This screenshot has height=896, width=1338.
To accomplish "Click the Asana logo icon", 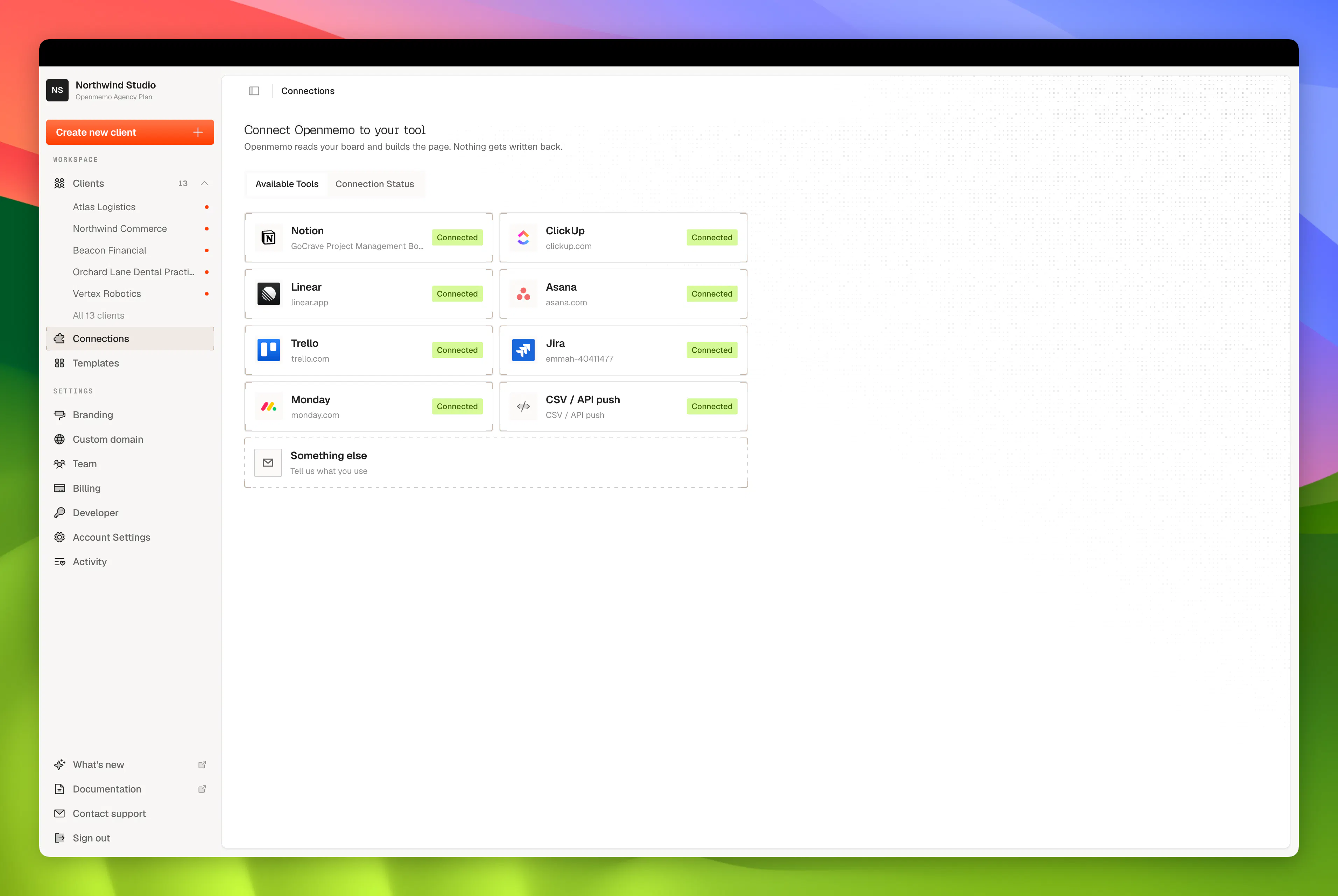I will (523, 294).
